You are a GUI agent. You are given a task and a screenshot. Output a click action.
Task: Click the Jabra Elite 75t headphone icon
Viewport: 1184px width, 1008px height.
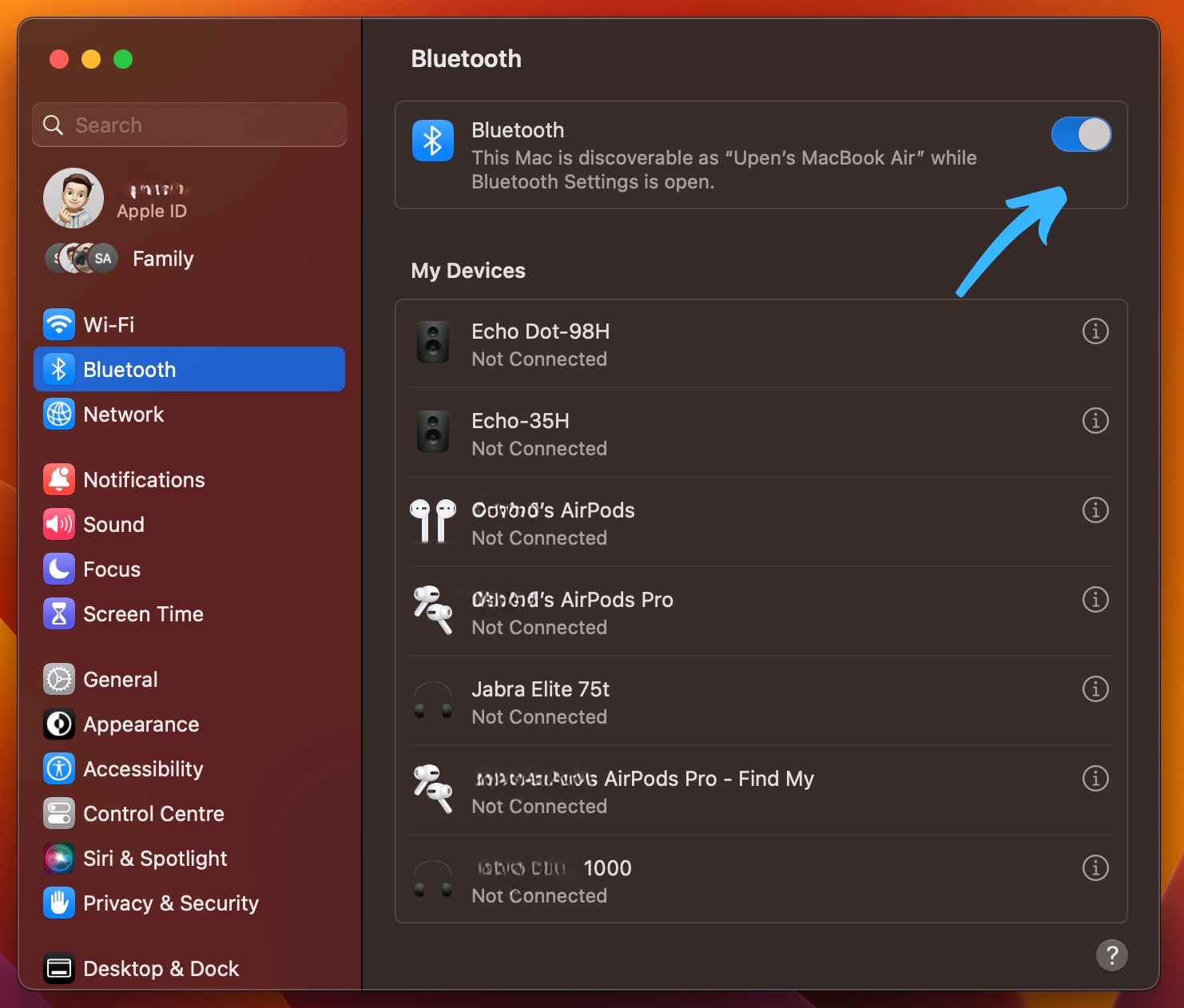click(x=433, y=700)
